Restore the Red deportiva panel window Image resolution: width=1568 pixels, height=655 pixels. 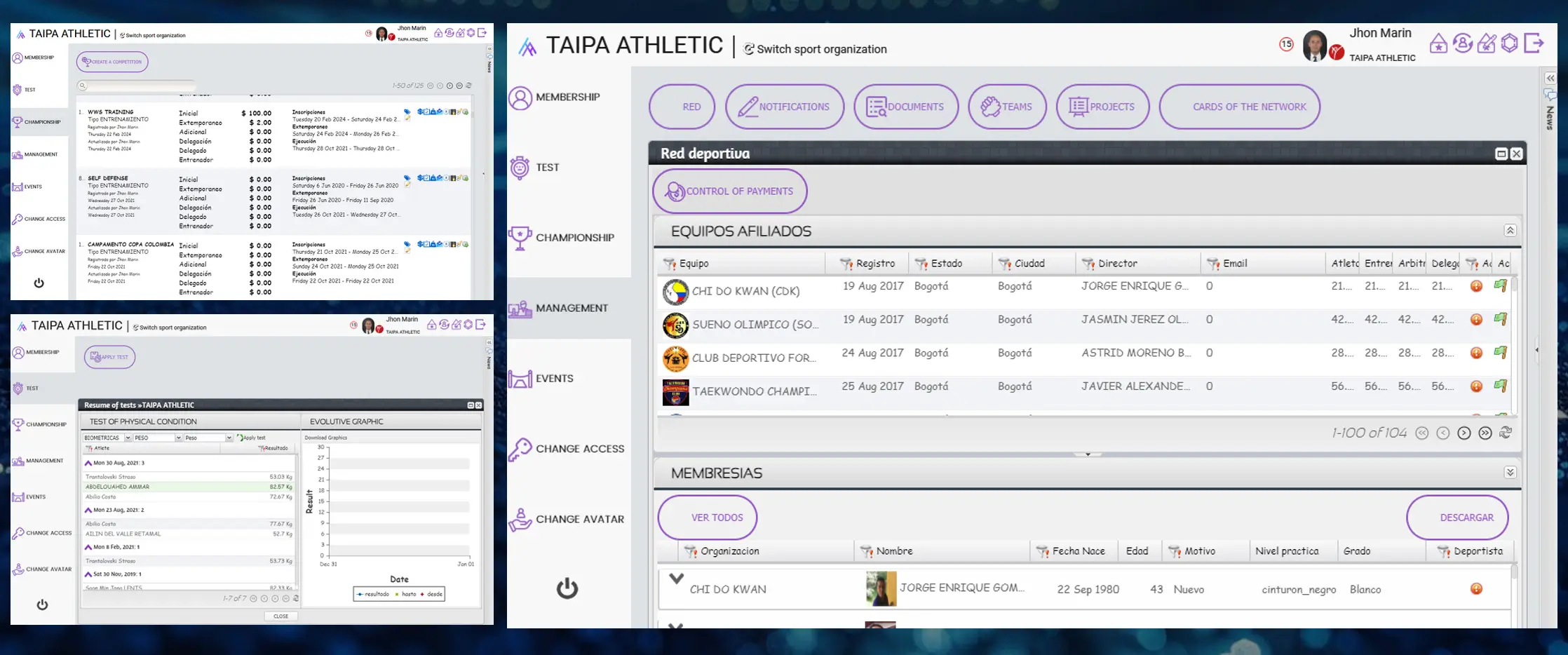1501,154
